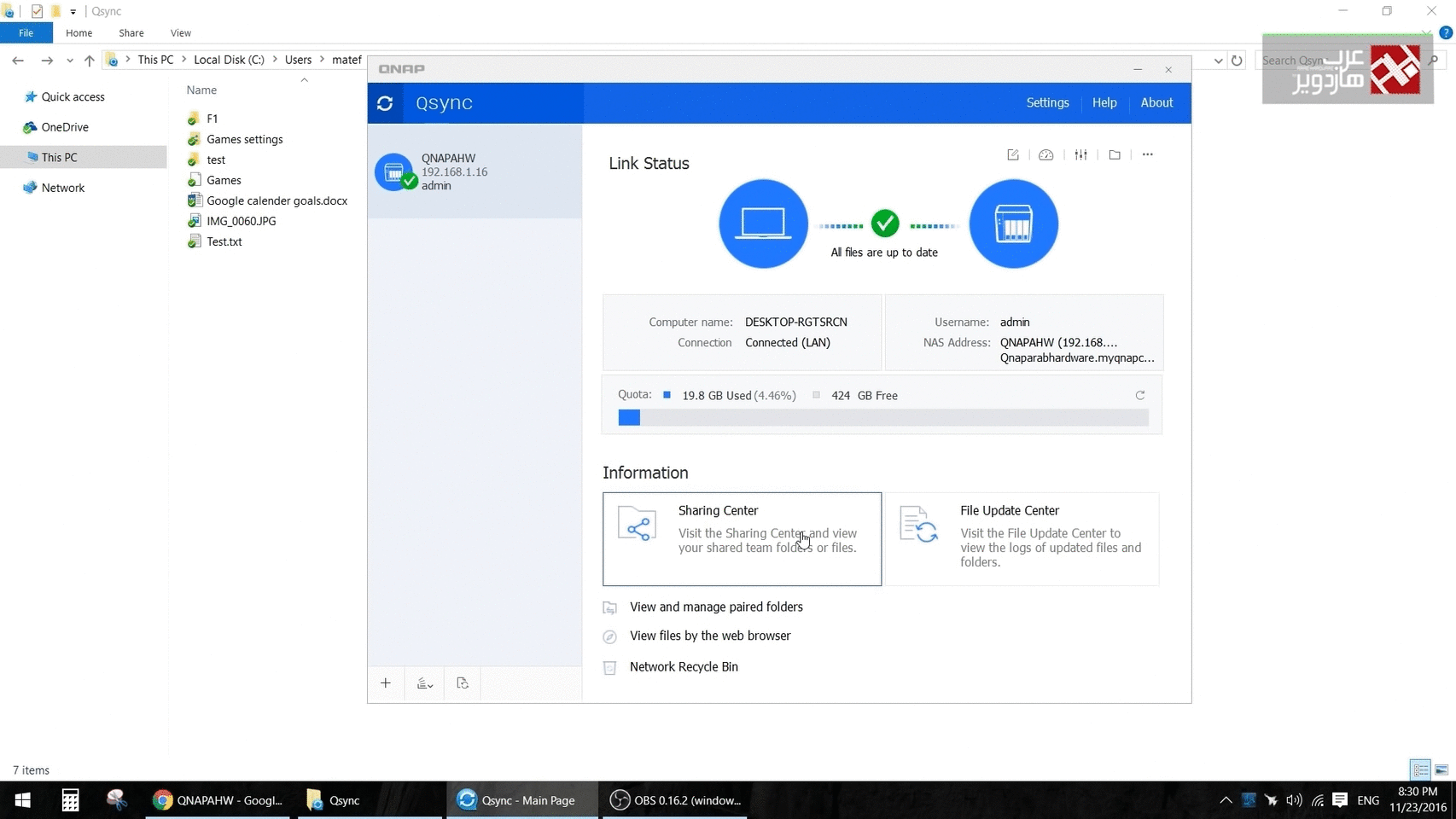Click Local Disk (C:) in address breadcrumb

229,60
